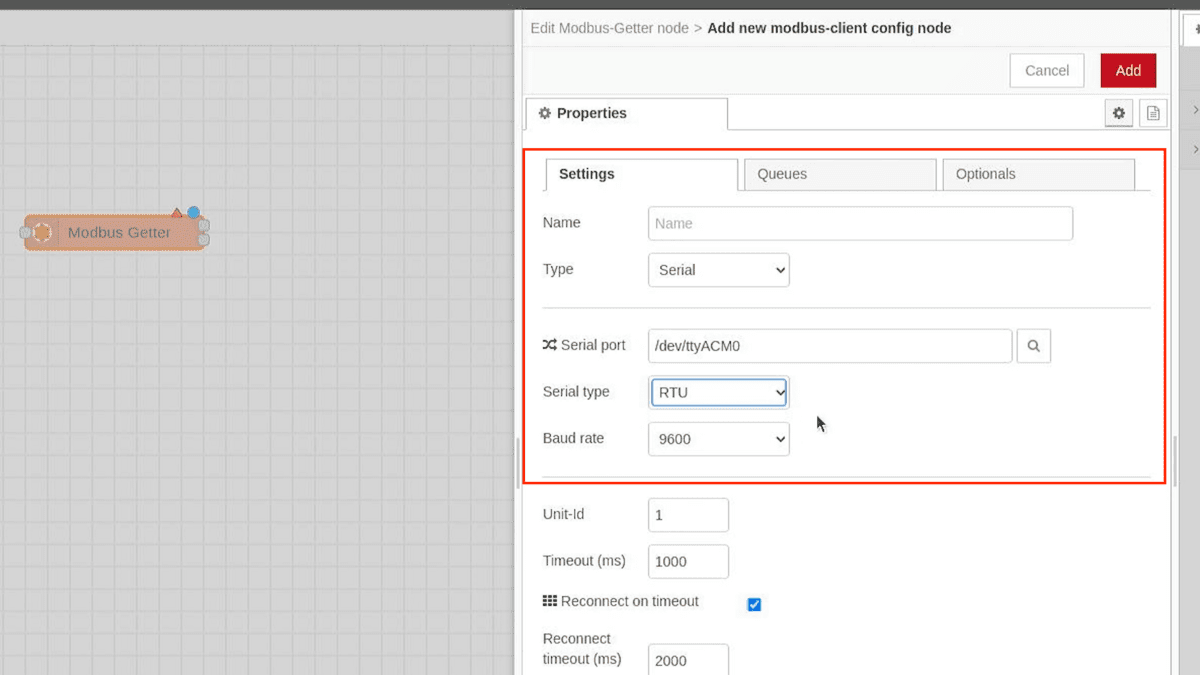Click the Modbus Getter node input port
The image size is (1200, 675).
click(26, 233)
